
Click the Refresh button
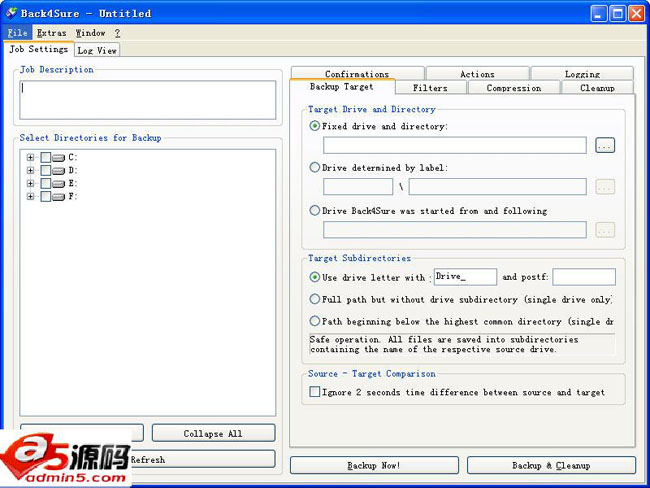coord(148,459)
